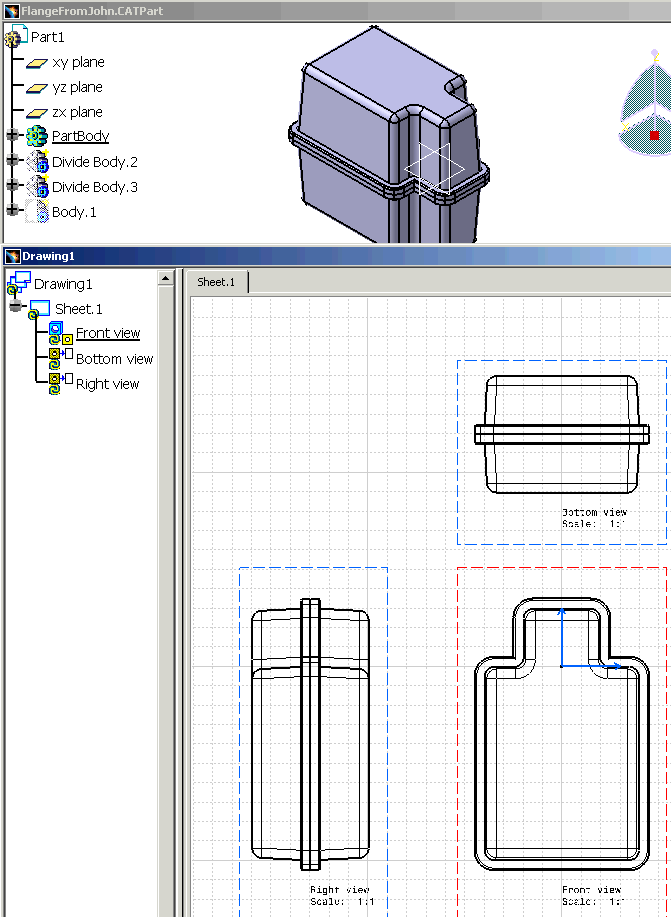Expand the Body.1 tree node

[x=12, y=211]
